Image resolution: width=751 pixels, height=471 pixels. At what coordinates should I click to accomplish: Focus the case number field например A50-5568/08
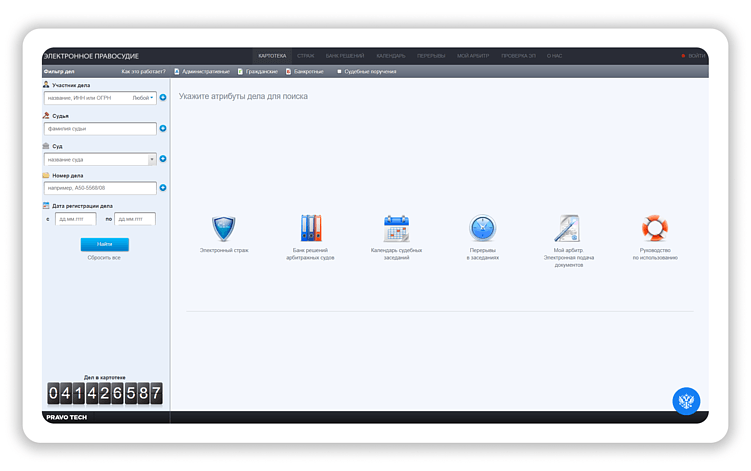point(100,188)
